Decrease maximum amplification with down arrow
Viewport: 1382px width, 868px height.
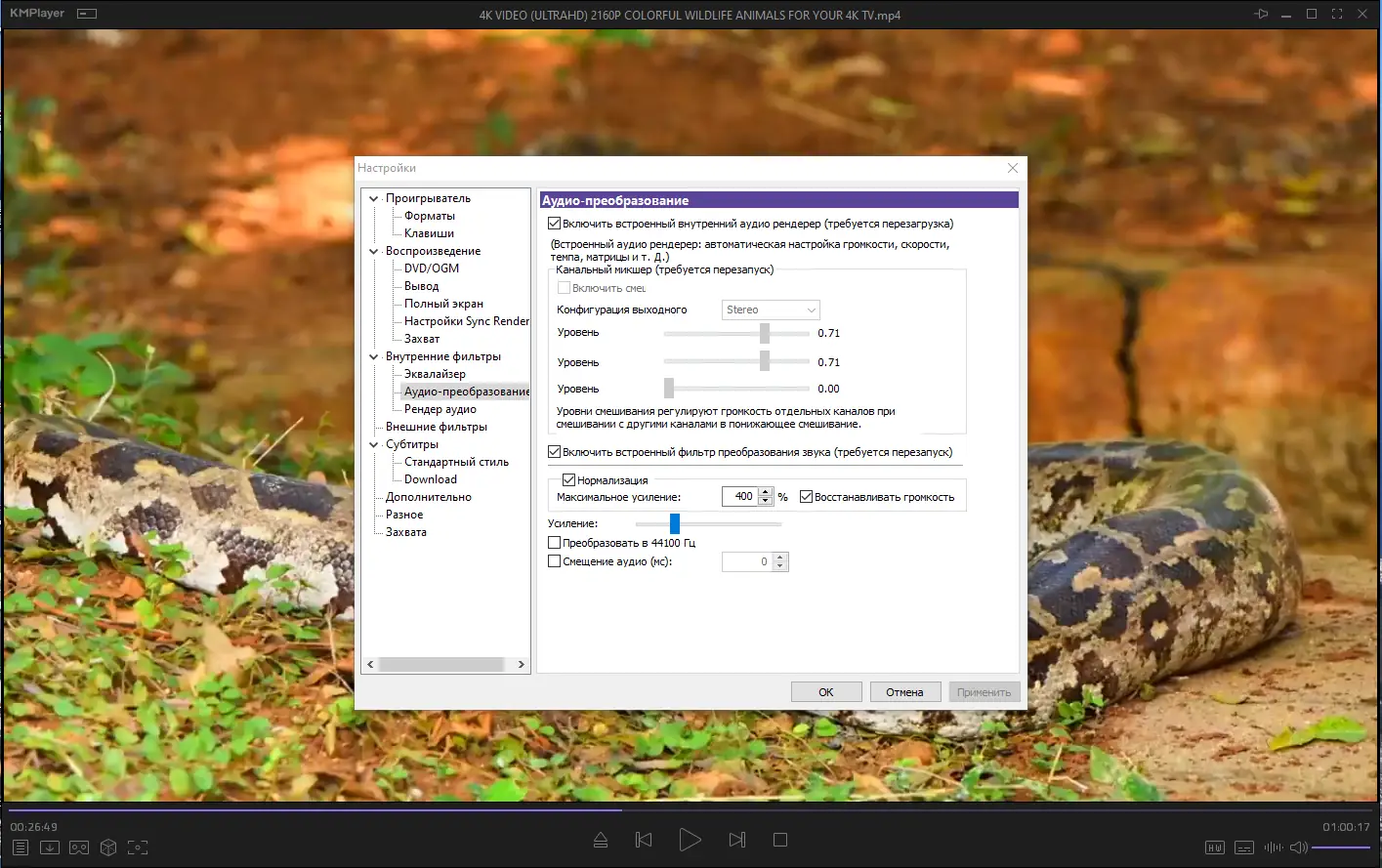[x=766, y=501]
